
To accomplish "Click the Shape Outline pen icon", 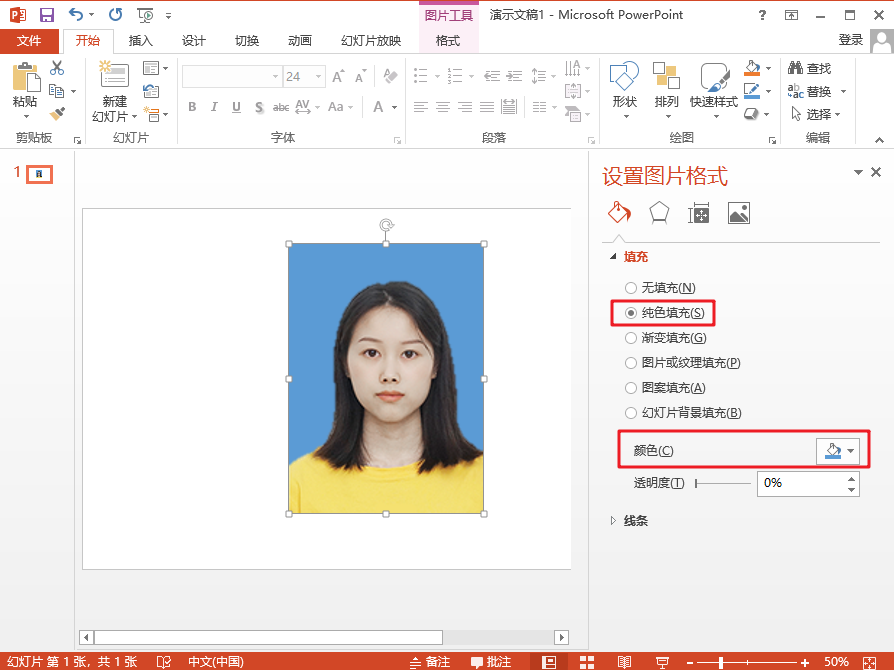I will click(x=753, y=91).
